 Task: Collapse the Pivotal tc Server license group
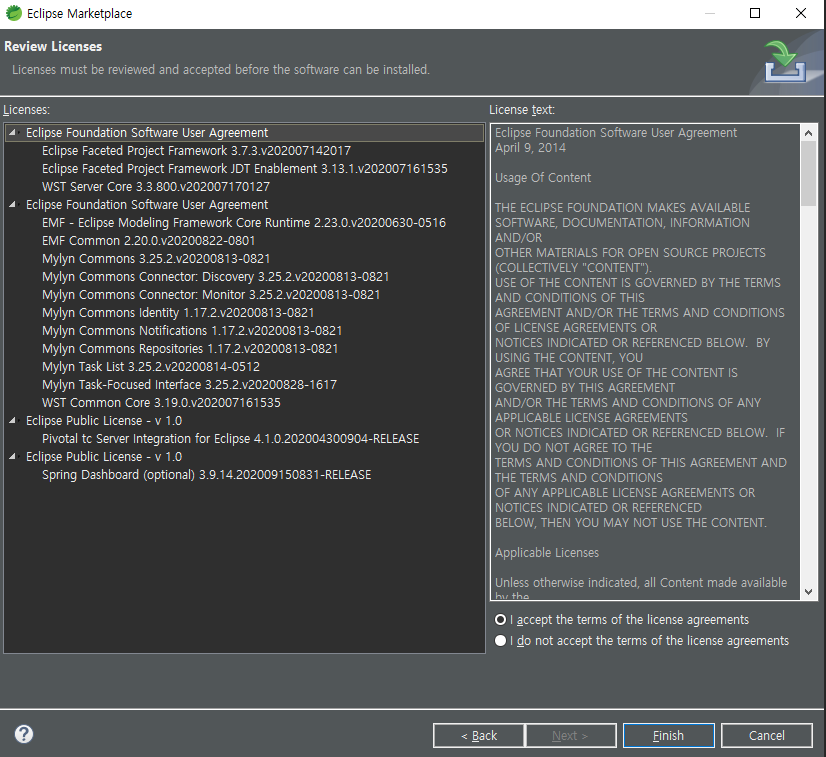(12, 420)
